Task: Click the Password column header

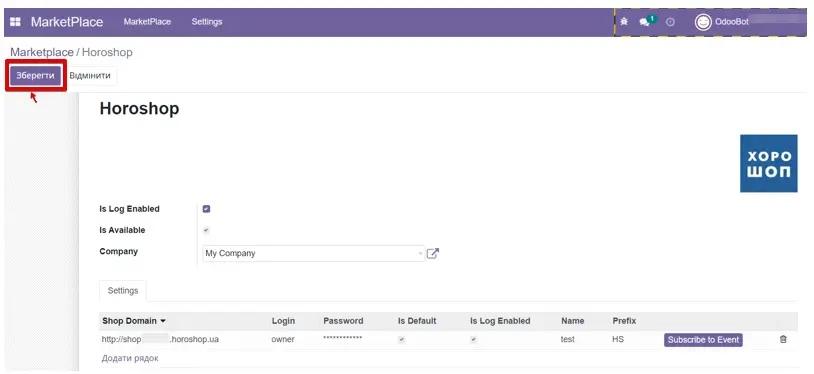Action: (343, 321)
